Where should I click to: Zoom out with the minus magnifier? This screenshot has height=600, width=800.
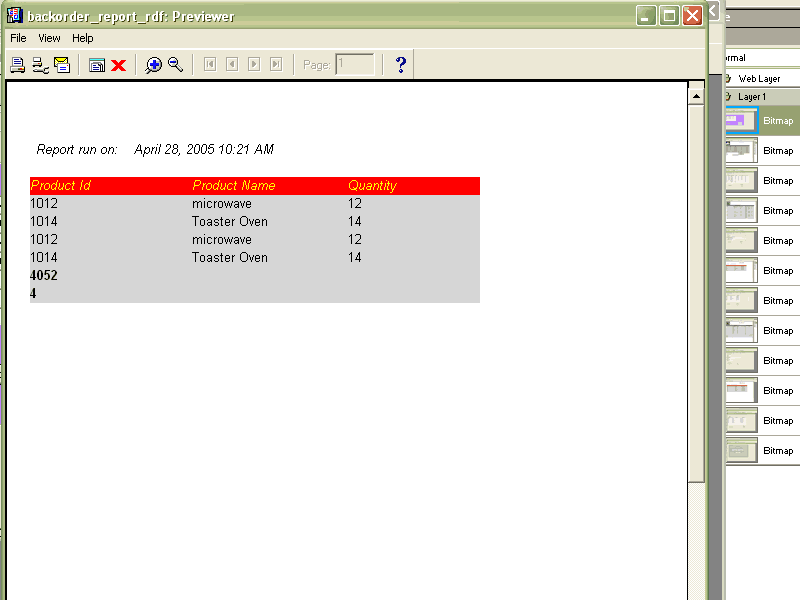[x=175, y=65]
